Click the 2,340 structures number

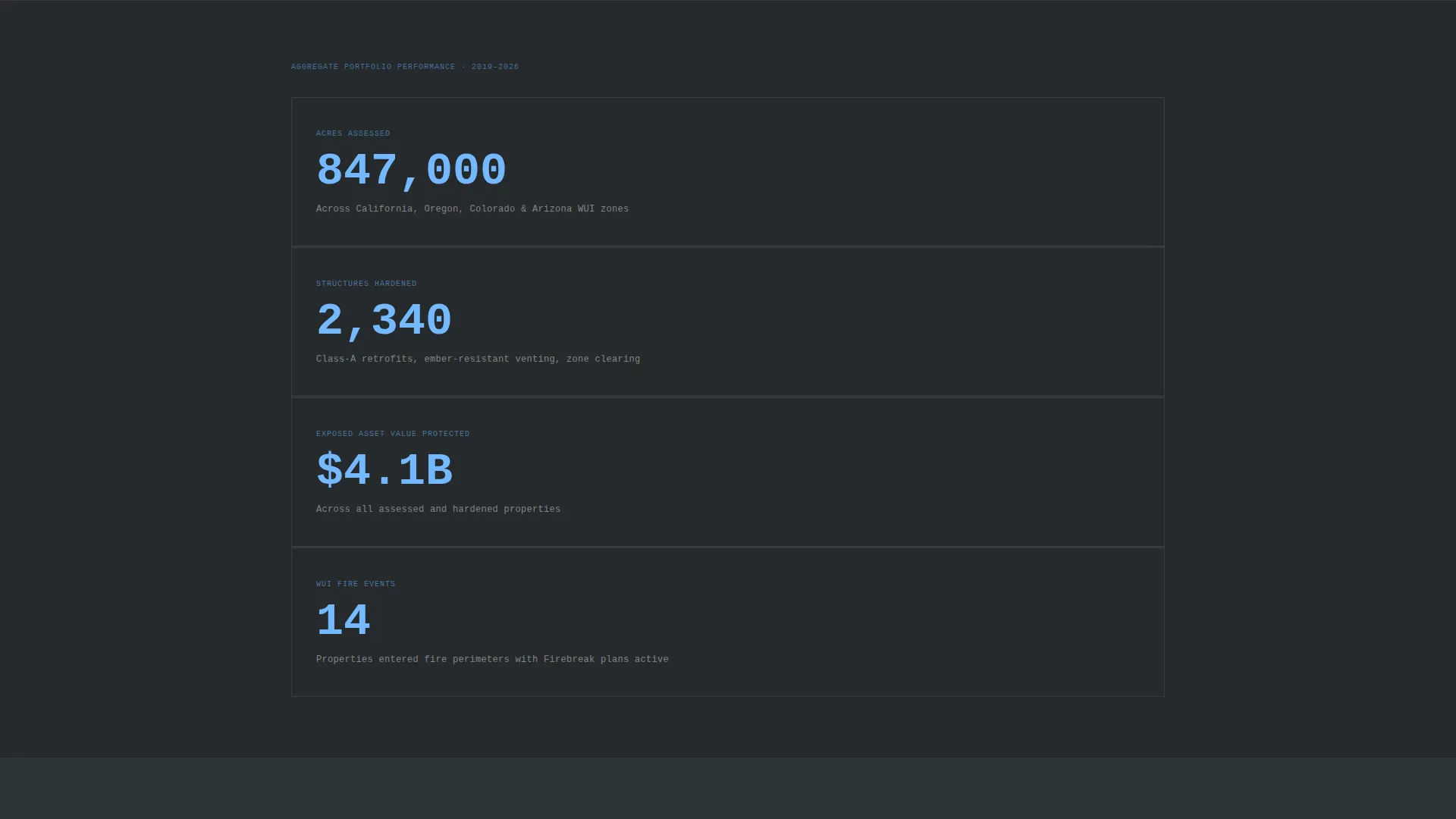coord(384,321)
